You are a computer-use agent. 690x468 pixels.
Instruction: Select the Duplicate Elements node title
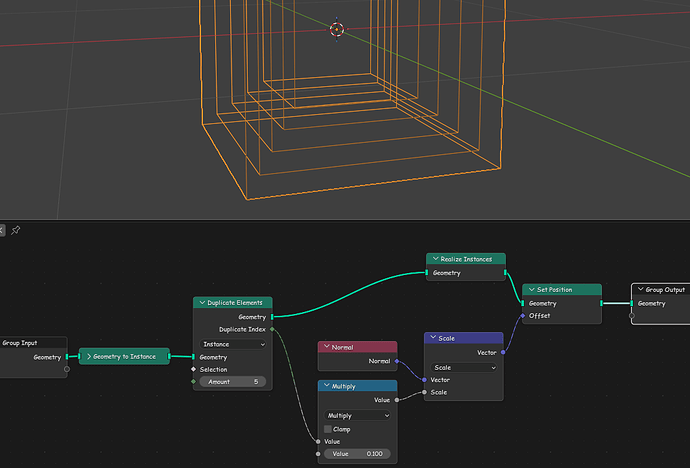click(x=235, y=303)
